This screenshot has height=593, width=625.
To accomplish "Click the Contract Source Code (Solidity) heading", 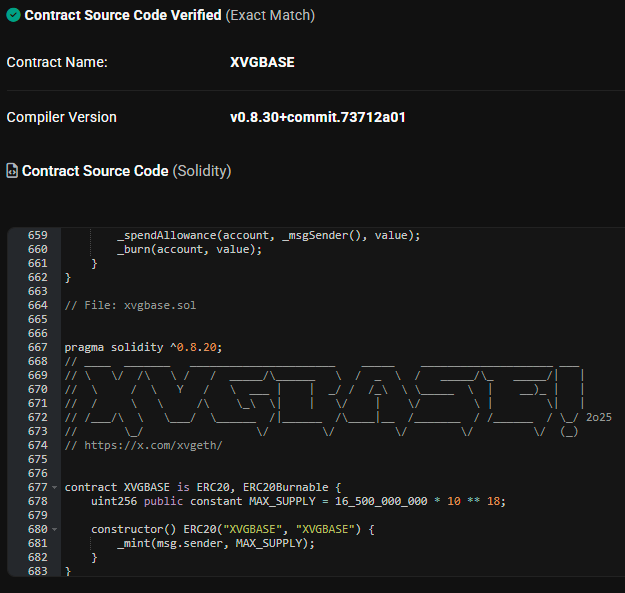I will click(x=126, y=171).
